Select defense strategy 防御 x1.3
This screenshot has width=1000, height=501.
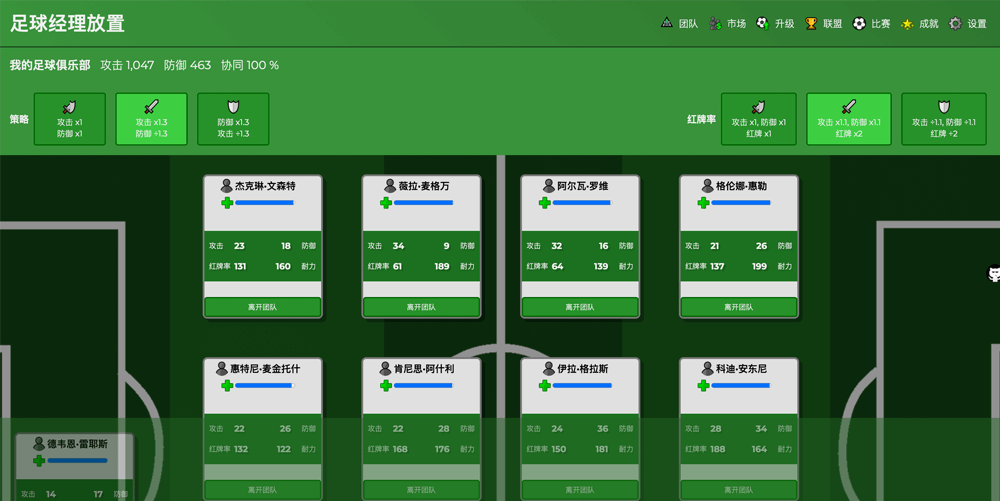[x=233, y=119]
